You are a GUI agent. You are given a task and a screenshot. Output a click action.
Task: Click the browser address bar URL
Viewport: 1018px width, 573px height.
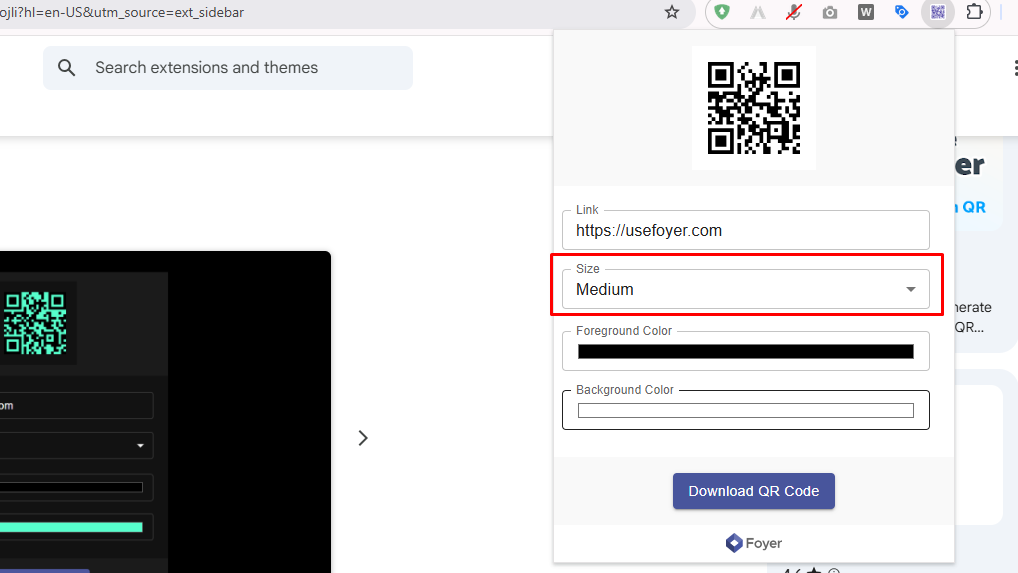122,12
